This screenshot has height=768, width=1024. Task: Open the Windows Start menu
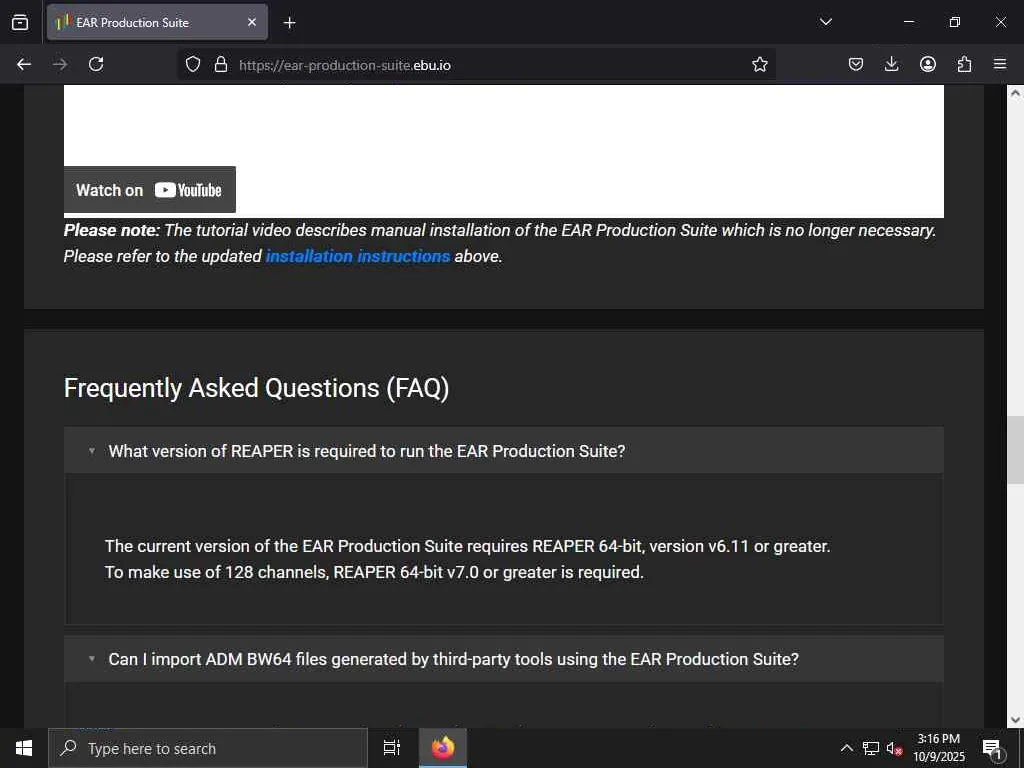[x=24, y=748]
